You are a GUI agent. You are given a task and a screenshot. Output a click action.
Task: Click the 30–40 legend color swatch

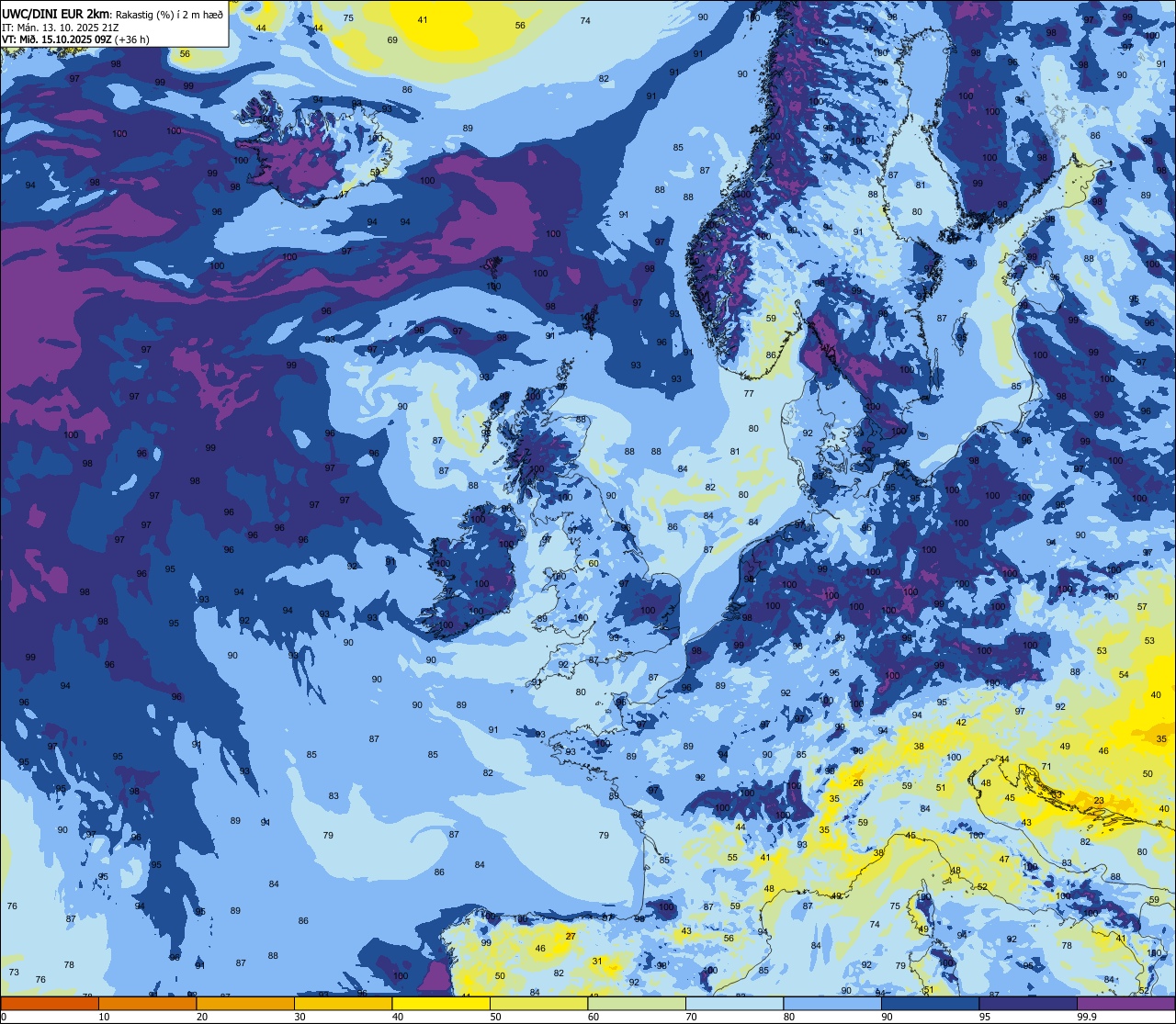pyautogui.click(x=343, y=1003)
